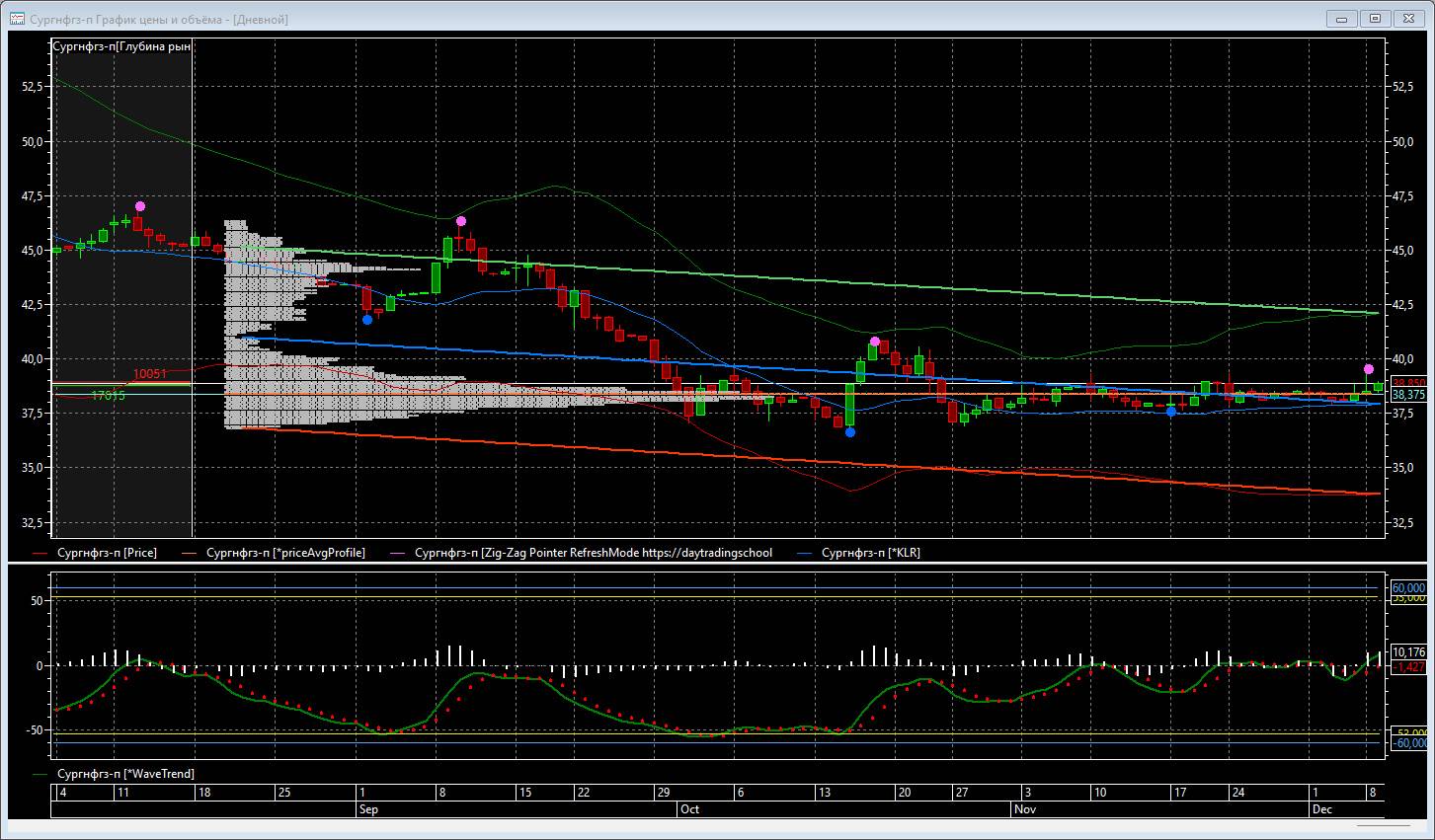Image resolution: width=1435 pixels, height=840 pixels.
Task: Click the Oct month label on timeline
Action: [x=689, y=808]
